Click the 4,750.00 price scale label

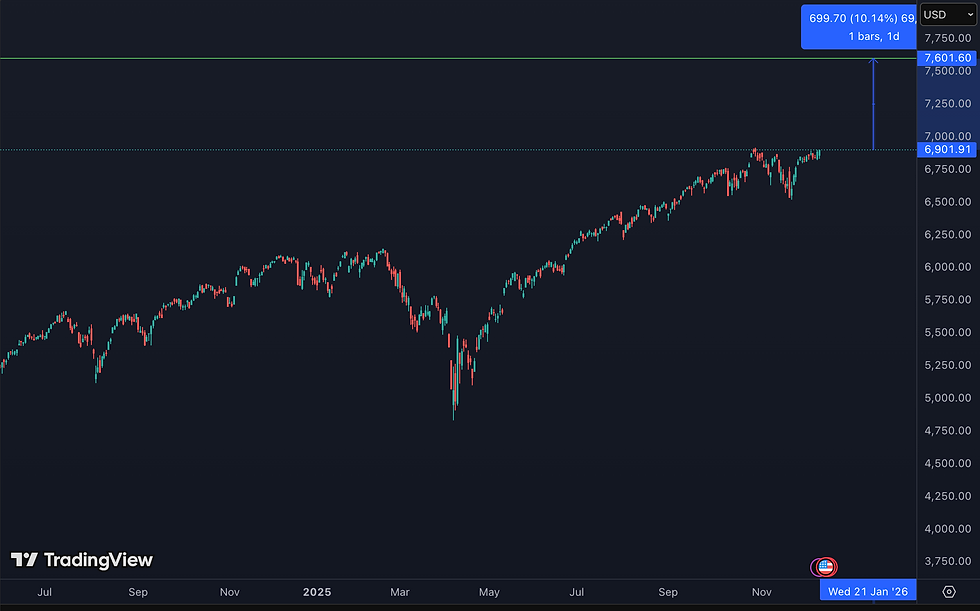coord(948,430)
